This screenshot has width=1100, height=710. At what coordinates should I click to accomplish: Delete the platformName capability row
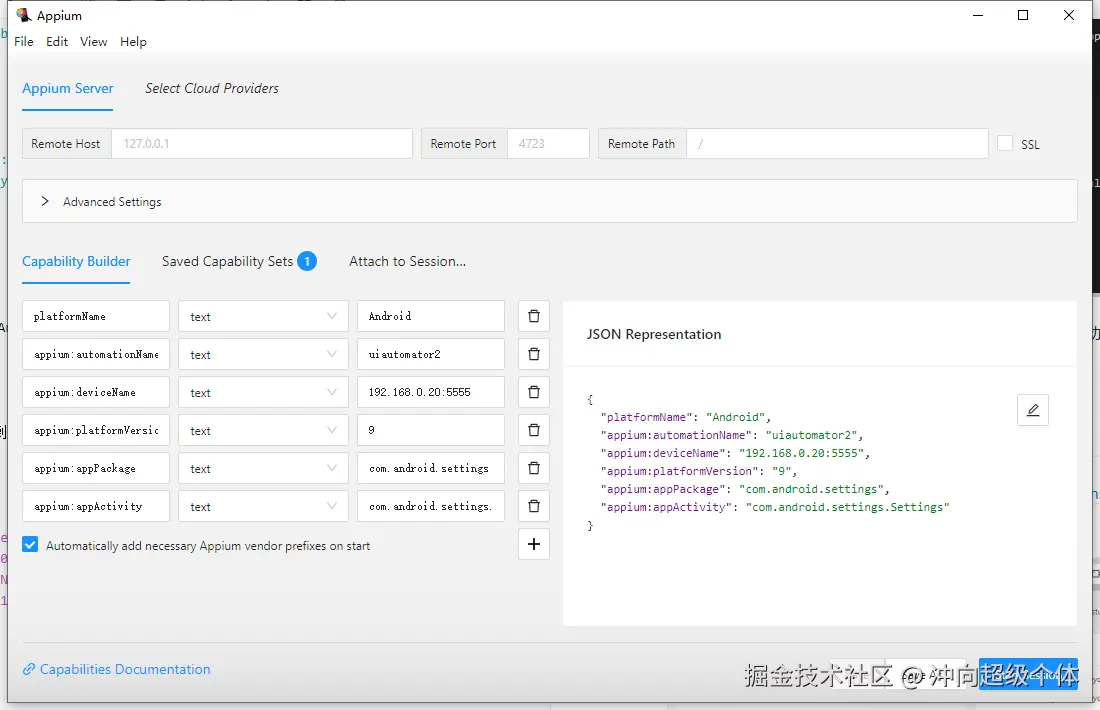[x=534, y=316]
